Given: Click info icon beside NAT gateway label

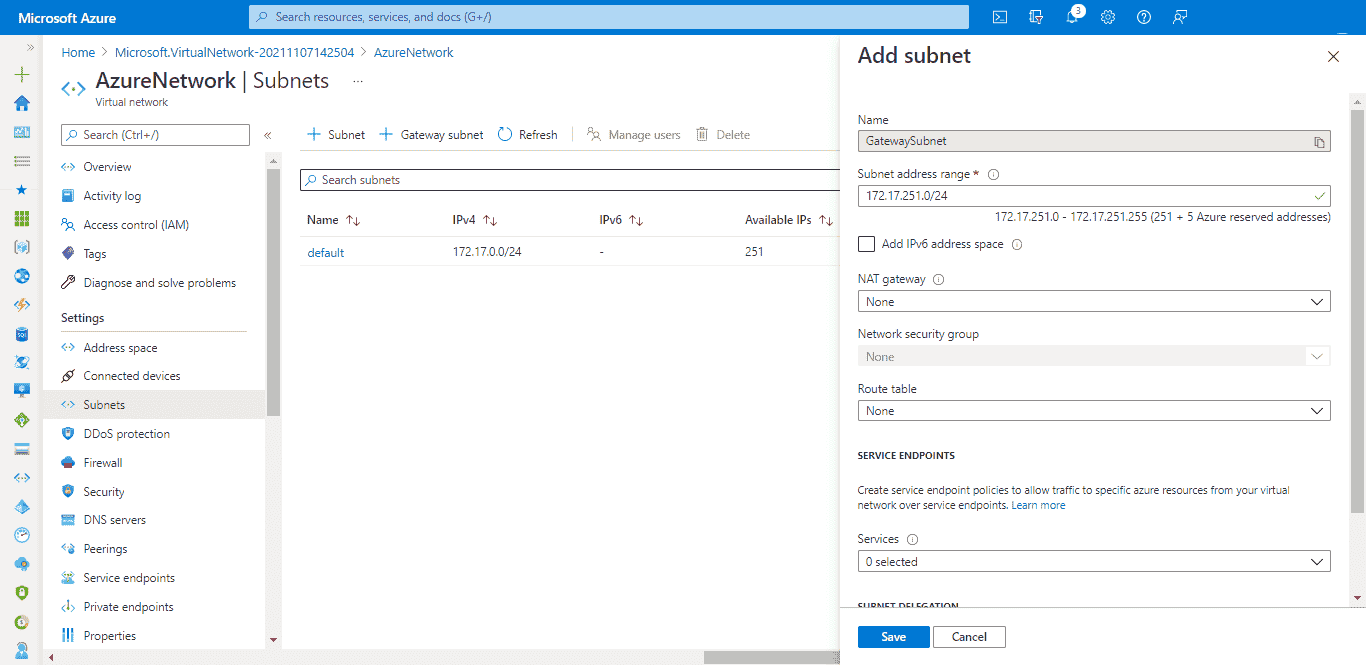Looking at the screenshot, I should [938, 280].
